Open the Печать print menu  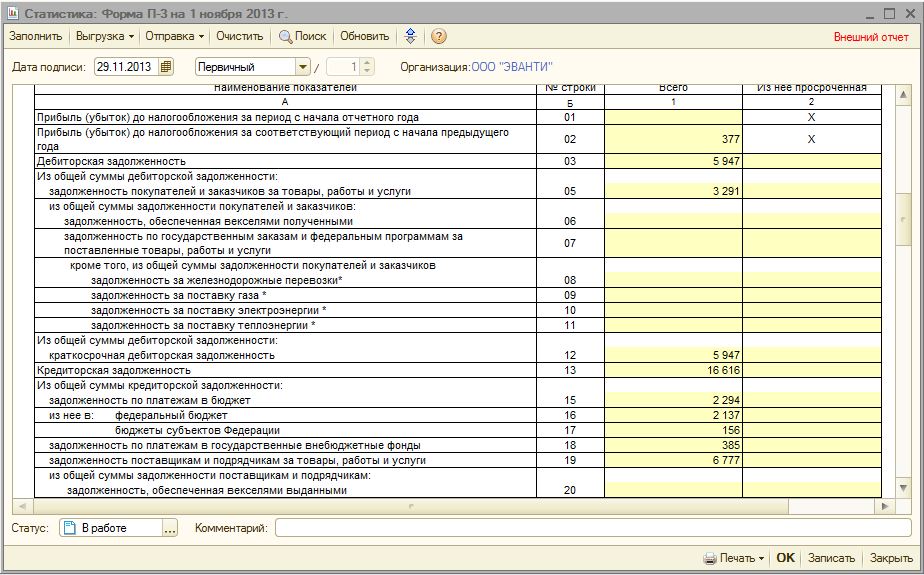733,558
